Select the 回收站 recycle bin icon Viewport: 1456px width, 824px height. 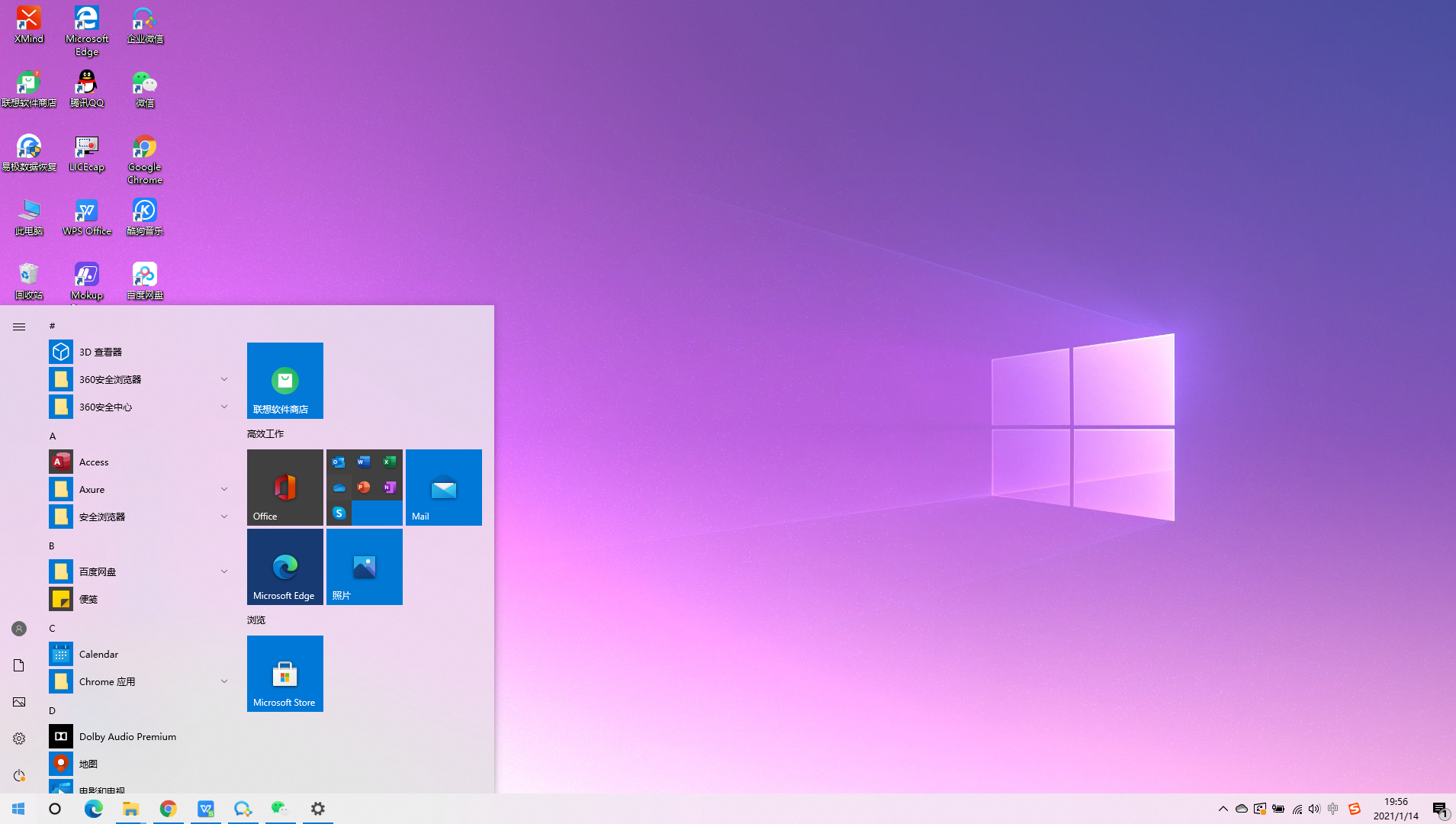(x=29, y=281)
